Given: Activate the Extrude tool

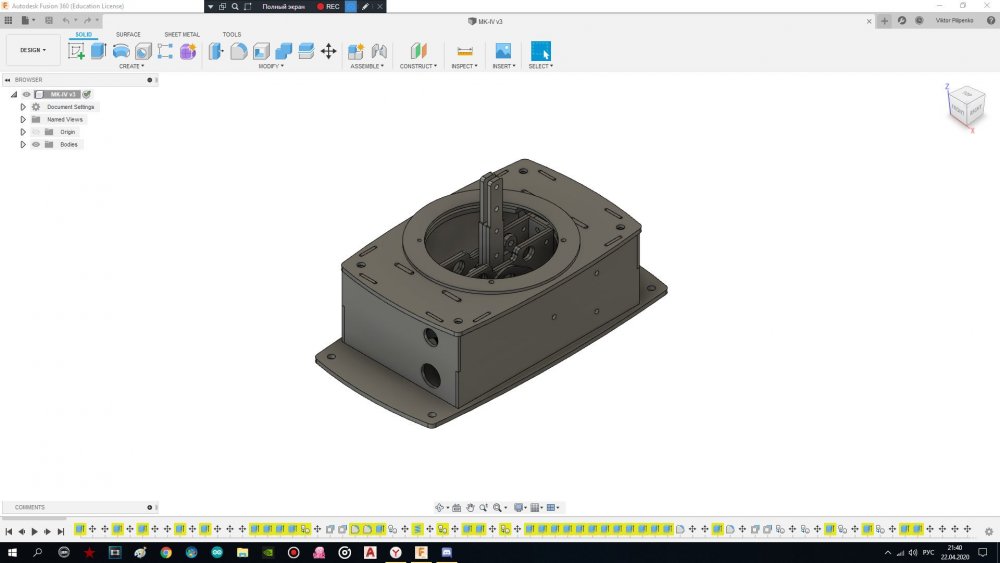Looking at the screenshot, I should [x=98, y=51].
